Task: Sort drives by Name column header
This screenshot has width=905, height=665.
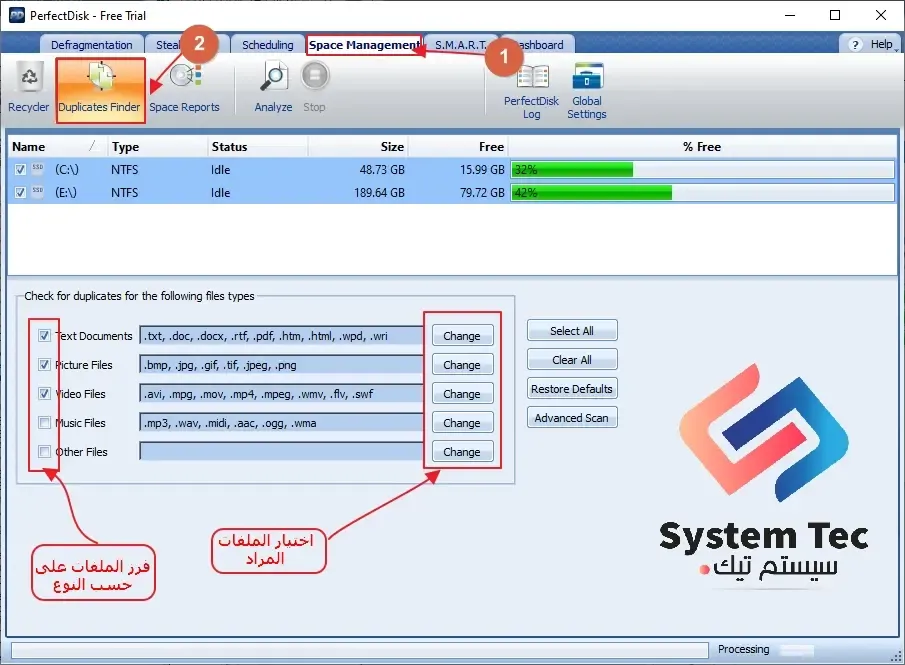Action: click(56, 147)
